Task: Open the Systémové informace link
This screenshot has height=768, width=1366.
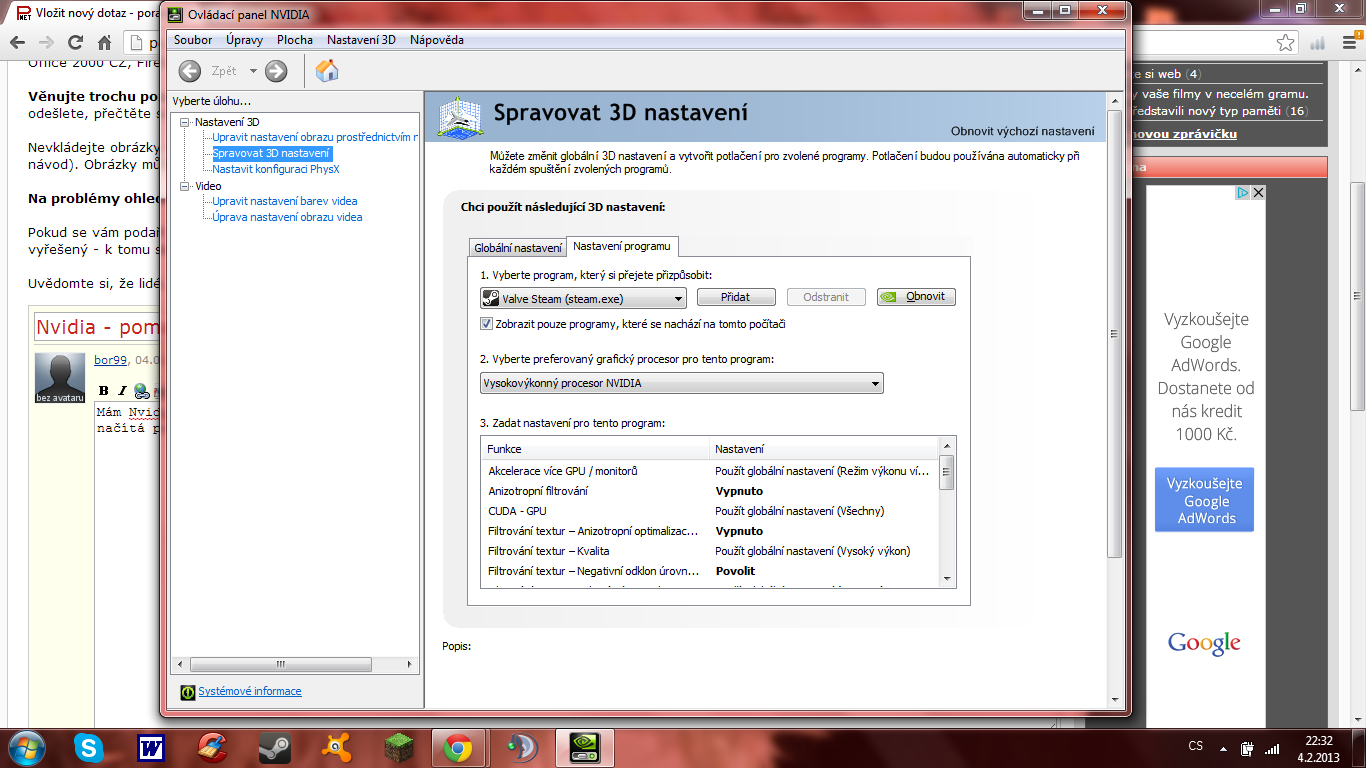Action: click(x=250, y=691)
